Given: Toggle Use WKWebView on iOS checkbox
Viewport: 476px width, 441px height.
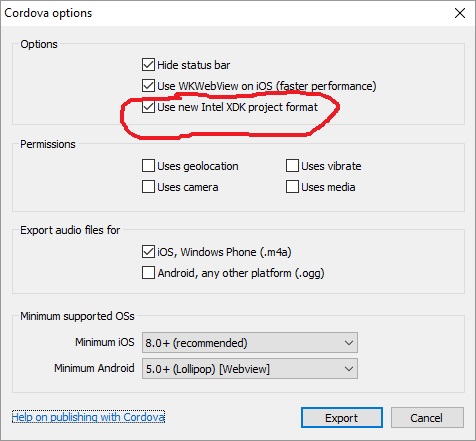Looking at the screenshot, I should (x=148, y=86).
